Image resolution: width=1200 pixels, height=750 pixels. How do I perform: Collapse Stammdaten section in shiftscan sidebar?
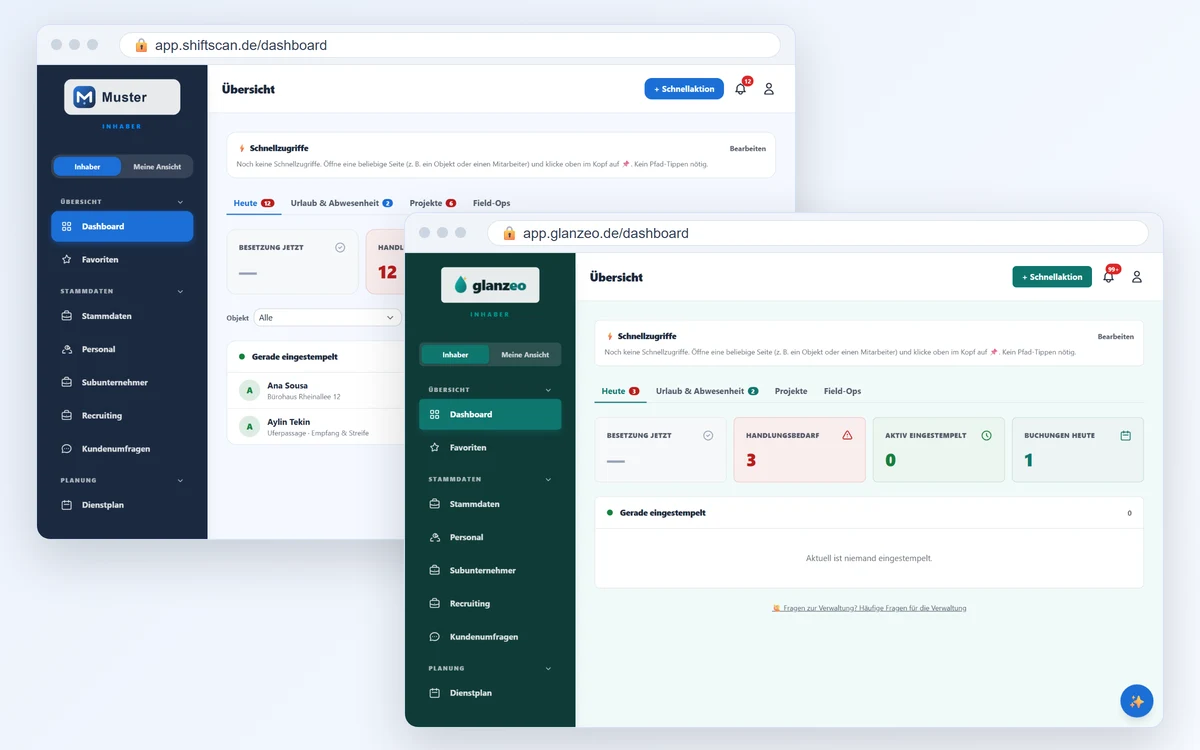(180, 291)
